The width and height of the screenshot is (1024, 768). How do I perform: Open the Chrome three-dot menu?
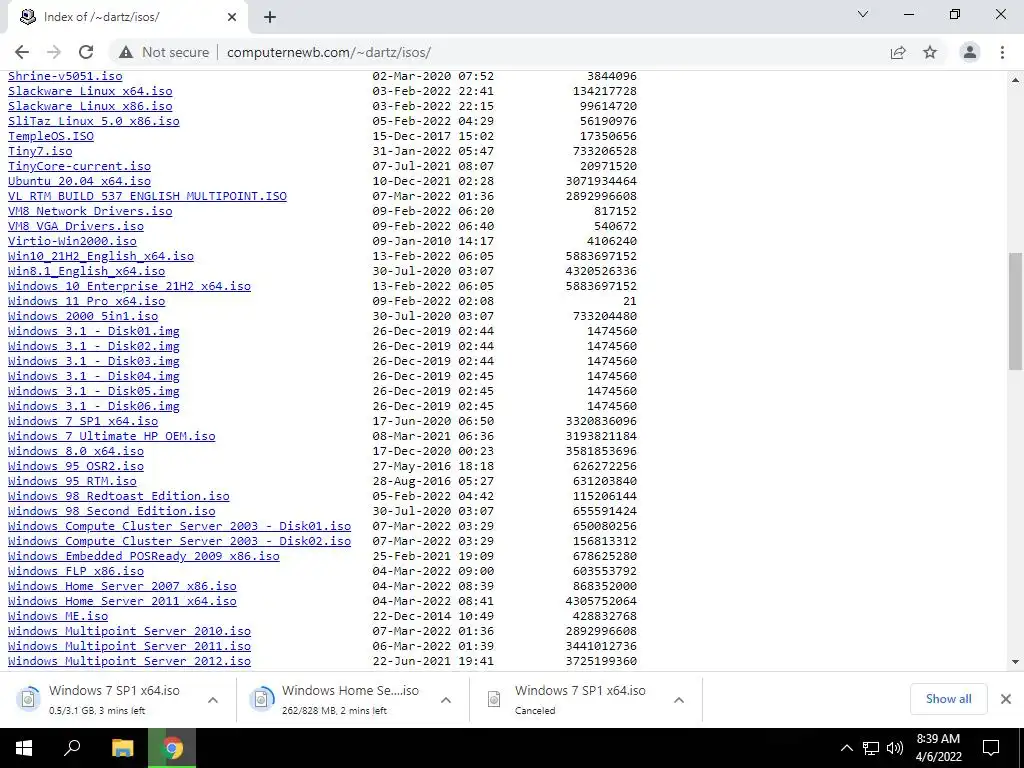pos(1002,52)
